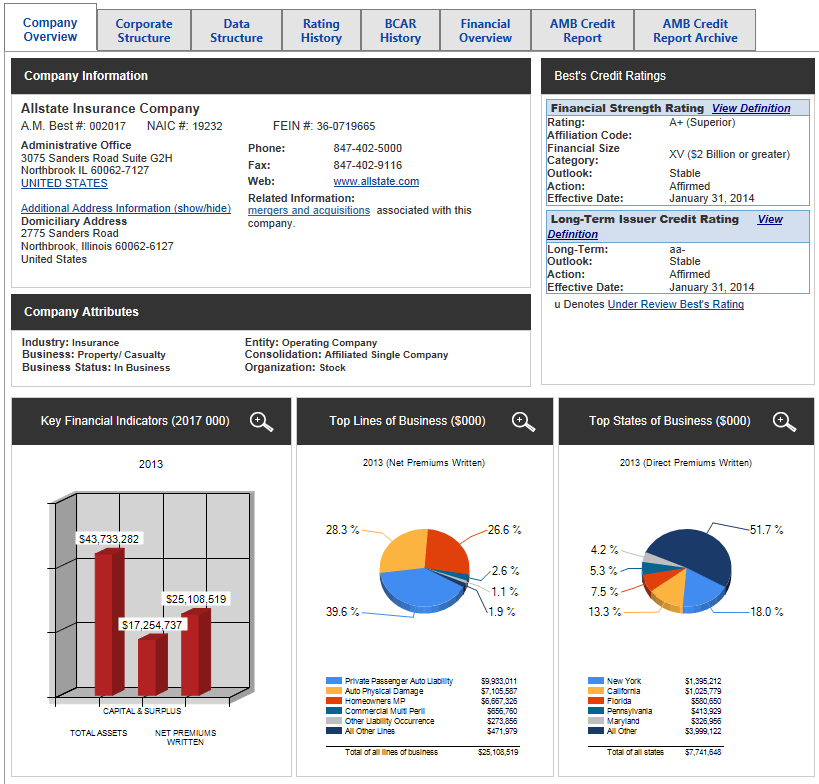
Task: Click Total of all states row
Action: (655, 752)
